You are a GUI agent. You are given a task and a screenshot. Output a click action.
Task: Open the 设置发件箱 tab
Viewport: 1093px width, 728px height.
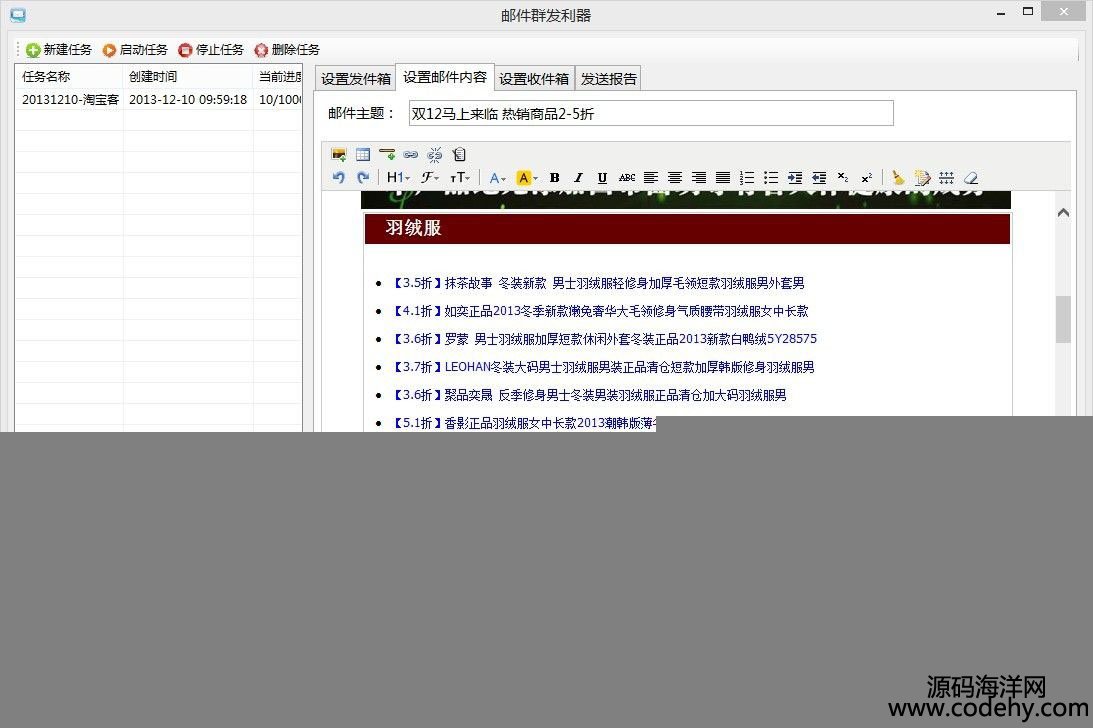(x=356, y=79)
